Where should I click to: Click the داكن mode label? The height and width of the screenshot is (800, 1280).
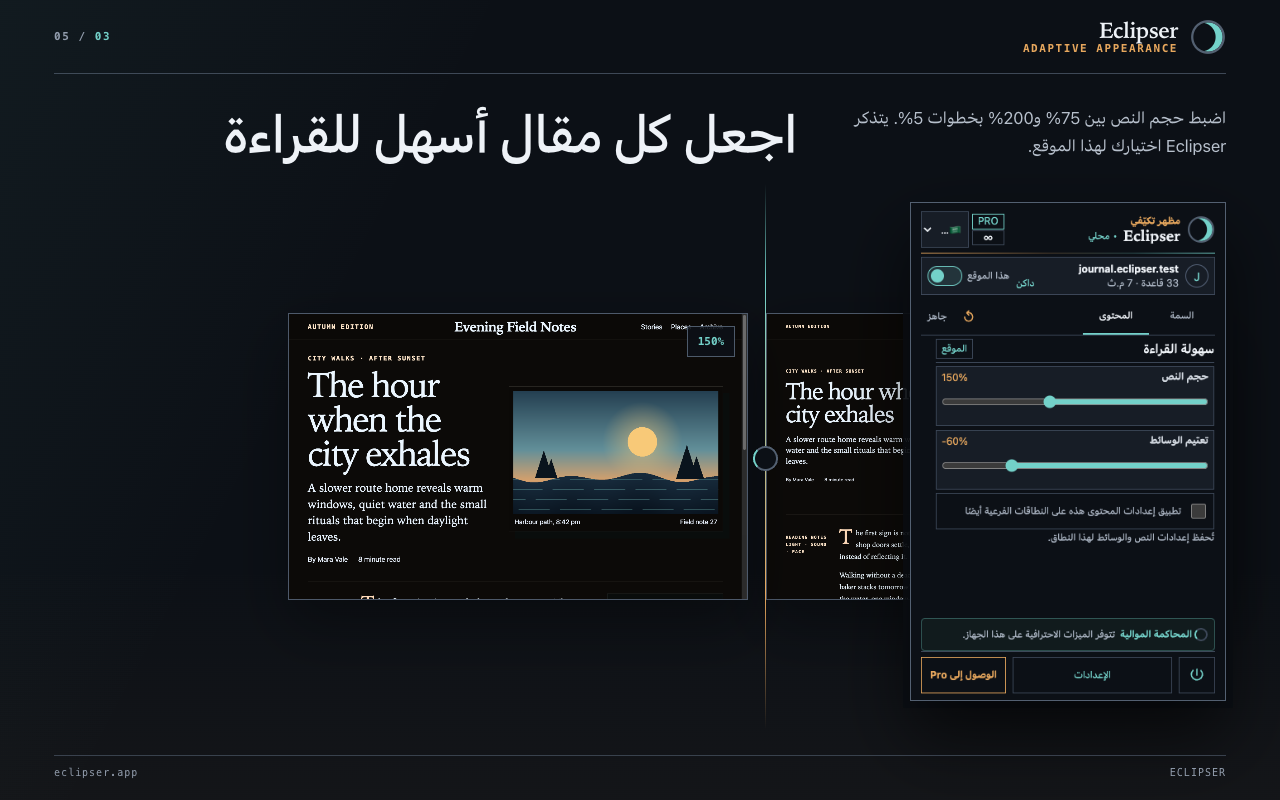pyautogui.click(x=1025, y=283)
